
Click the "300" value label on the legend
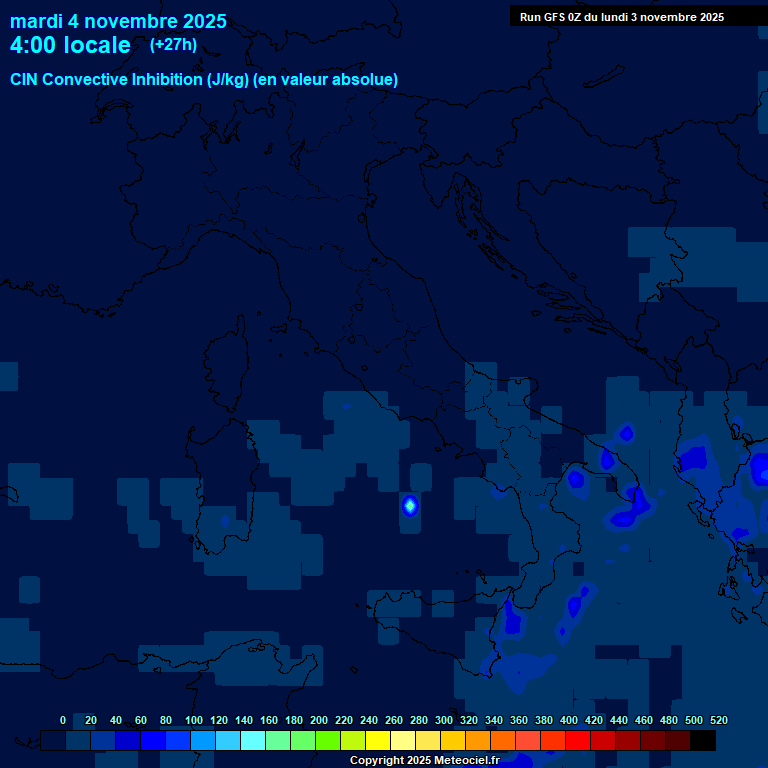[x=444, y=720]
